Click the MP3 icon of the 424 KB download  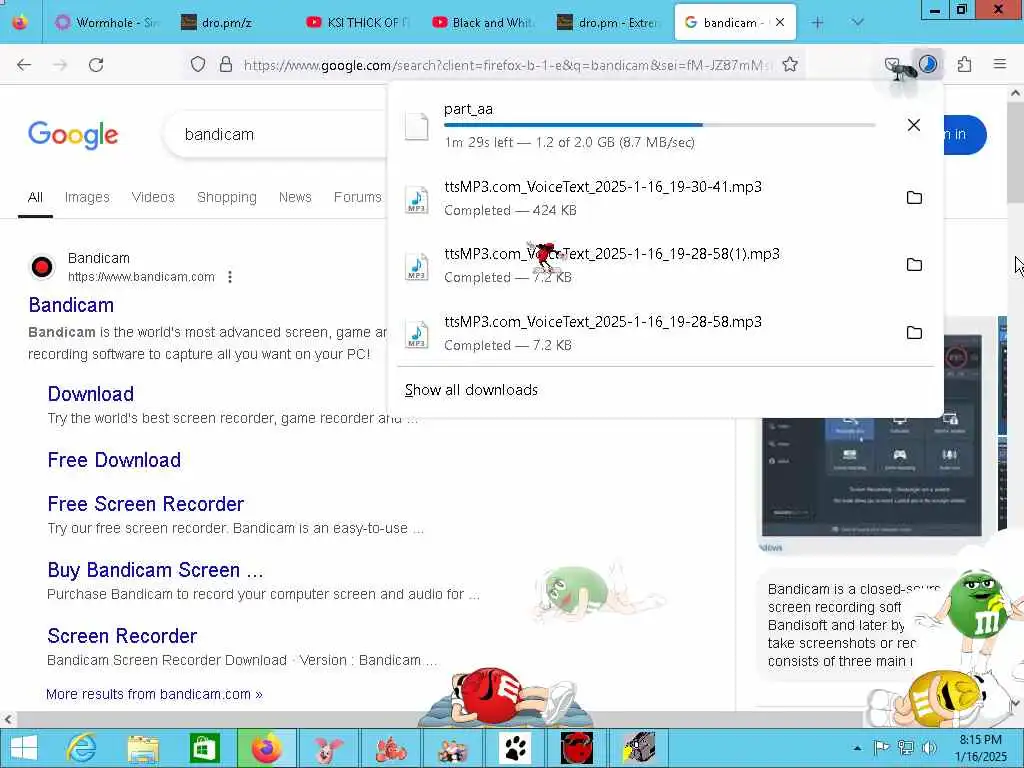[x=417, y=199]
